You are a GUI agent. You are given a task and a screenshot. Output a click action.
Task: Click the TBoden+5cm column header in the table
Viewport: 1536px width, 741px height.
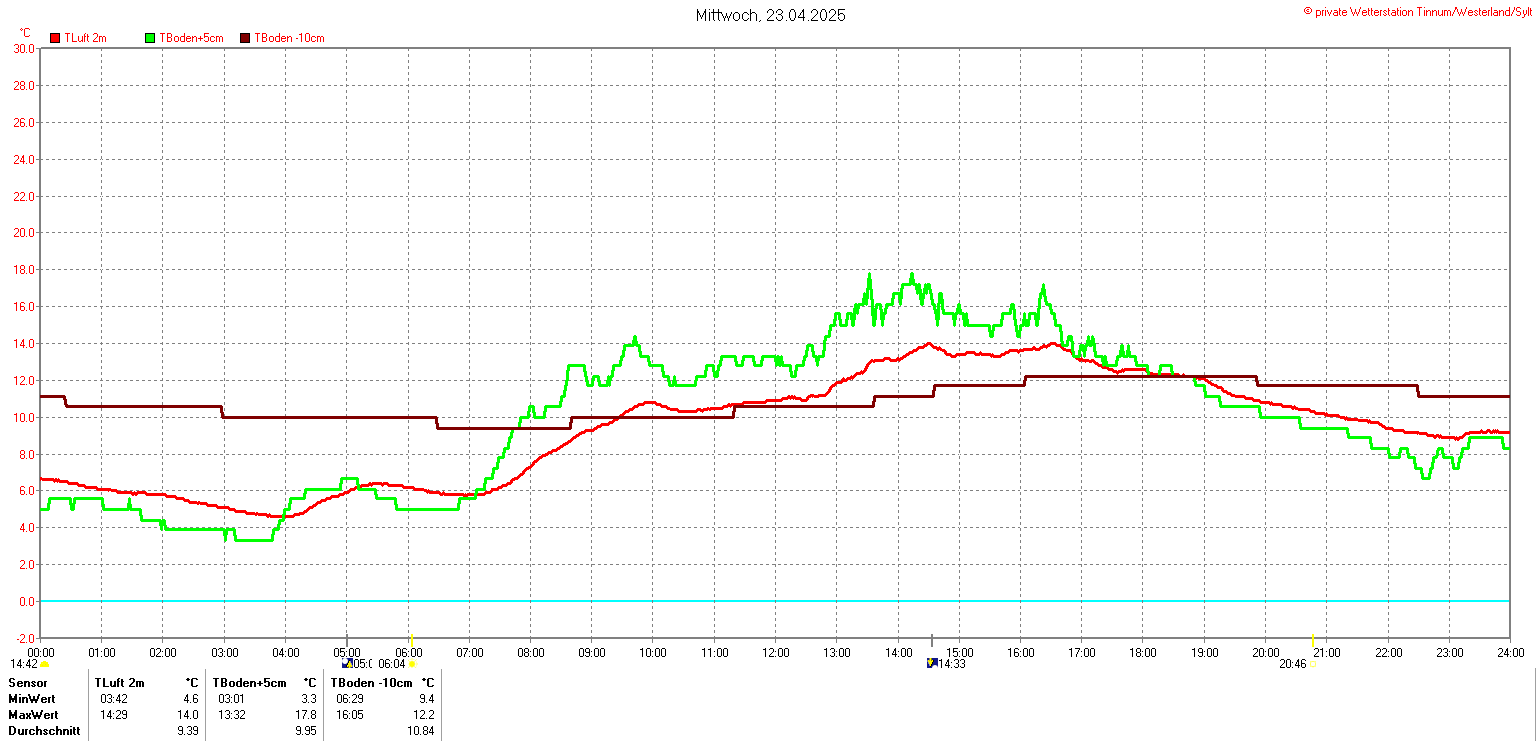tap(249, 683)
